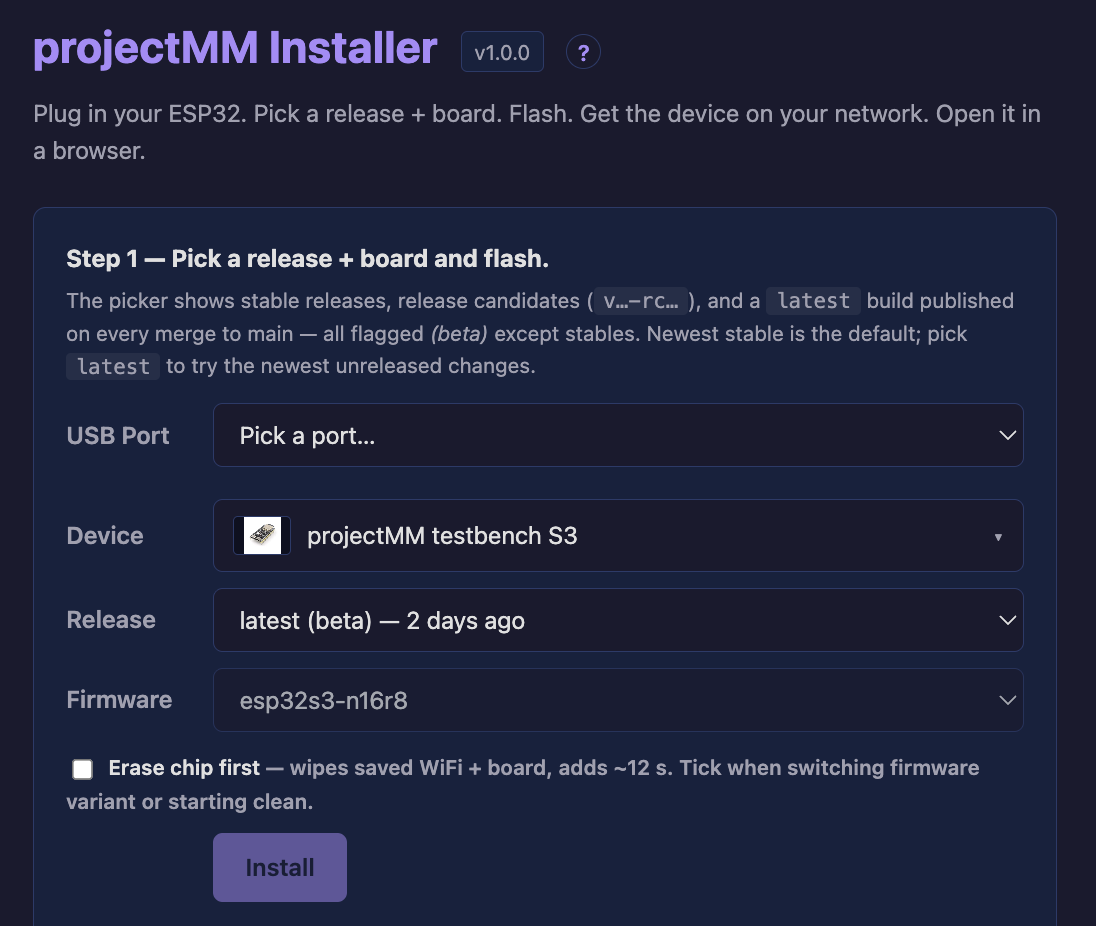Open the Release dropdown showing latest (beta)
Image resolution: width=1096 pixels, height=926 pixels.
point(618,620)
